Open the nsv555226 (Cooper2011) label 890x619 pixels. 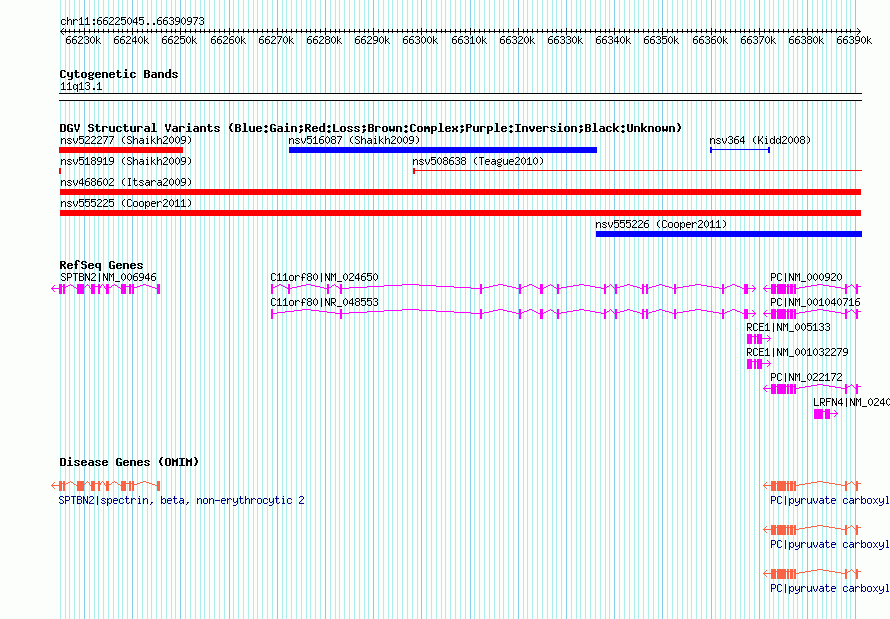point(661,224)
